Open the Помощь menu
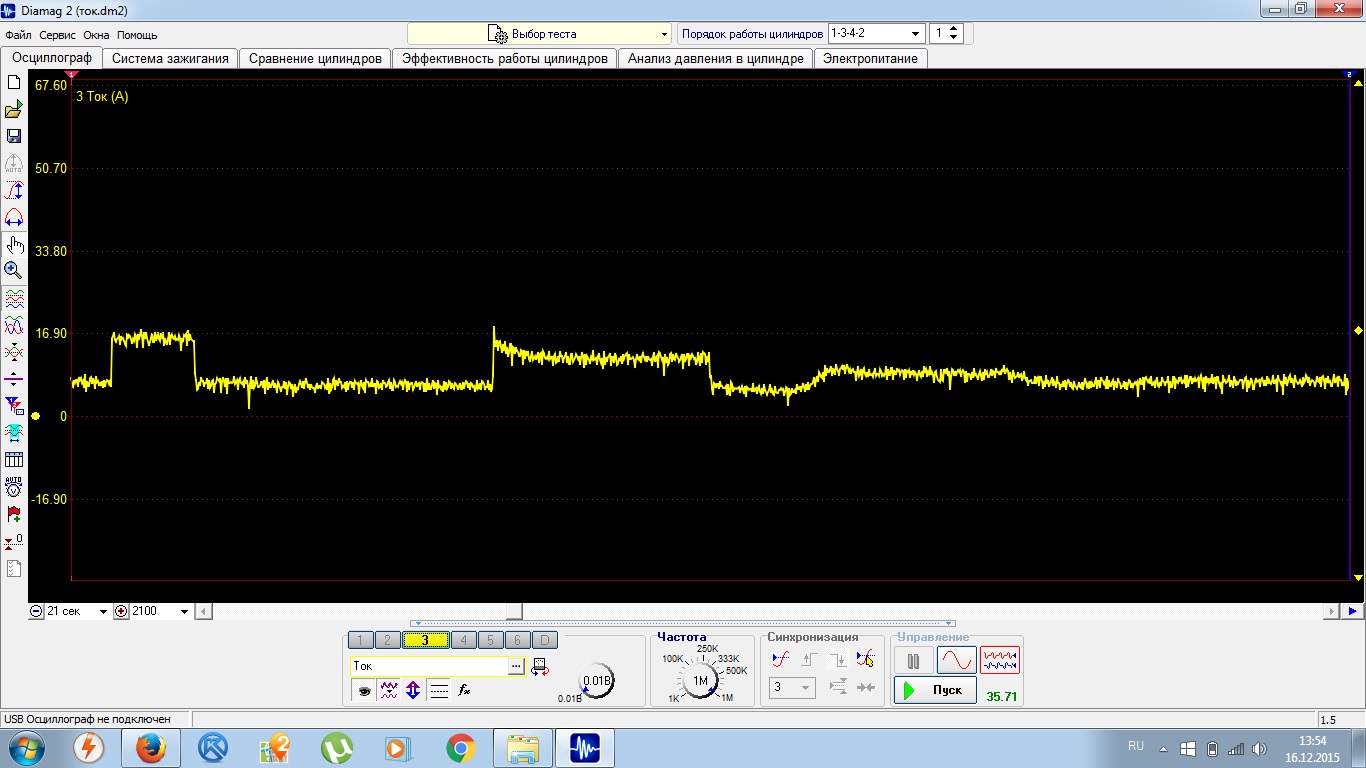This screenshot has height=768, width=1366. 137,35
